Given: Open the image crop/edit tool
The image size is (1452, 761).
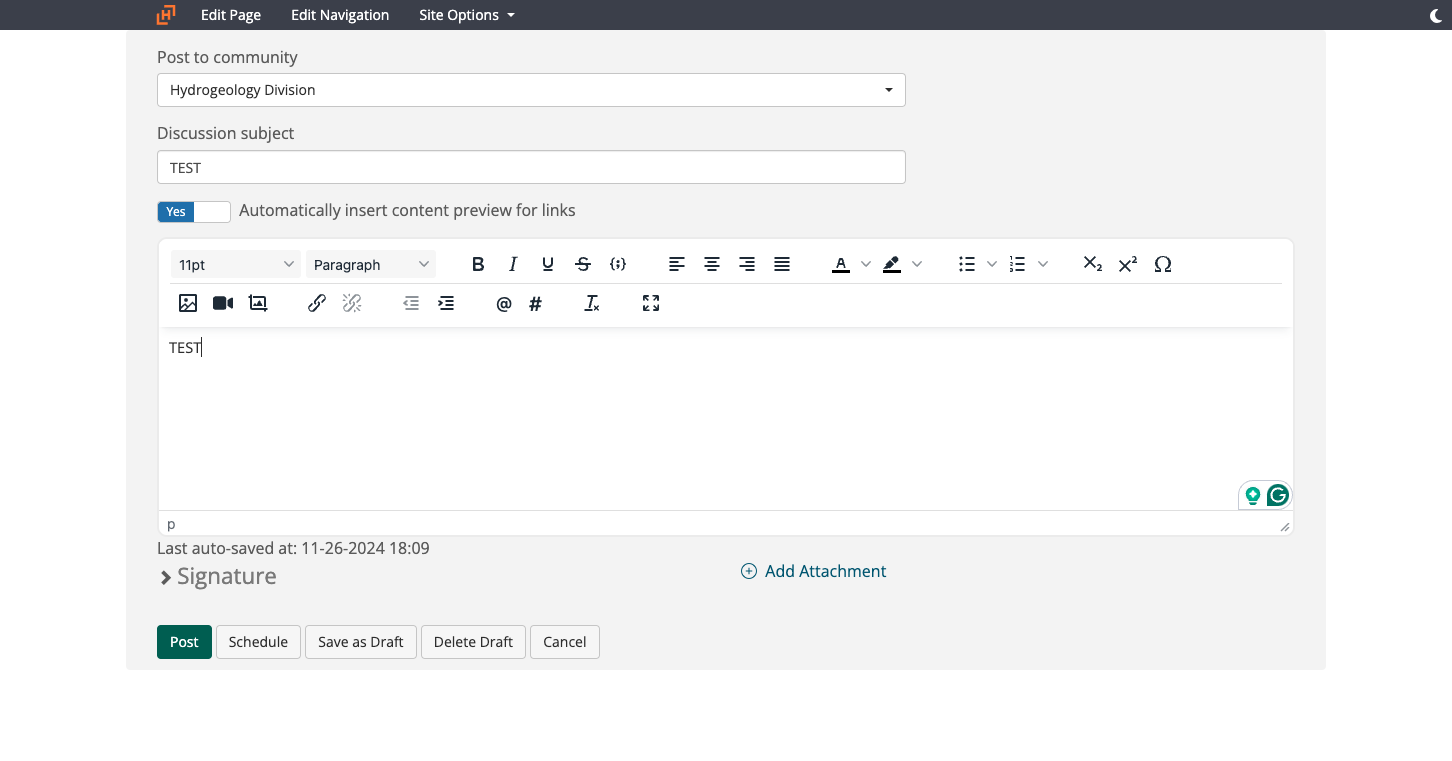Looking at the screenshot, I should point(258,303).
